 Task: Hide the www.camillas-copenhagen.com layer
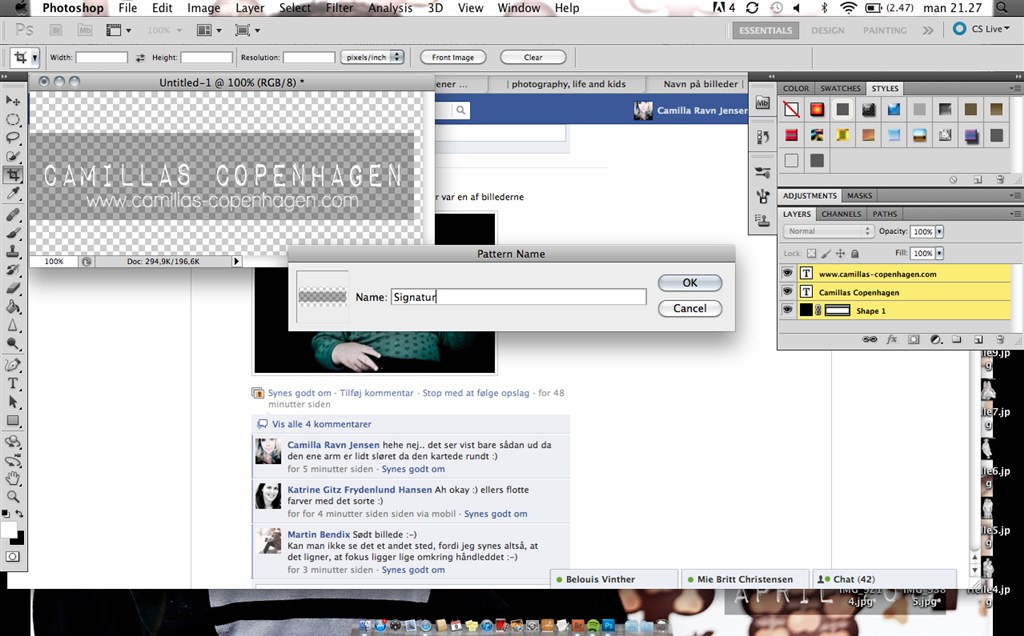pyautogui.click(x=787, y=274)
